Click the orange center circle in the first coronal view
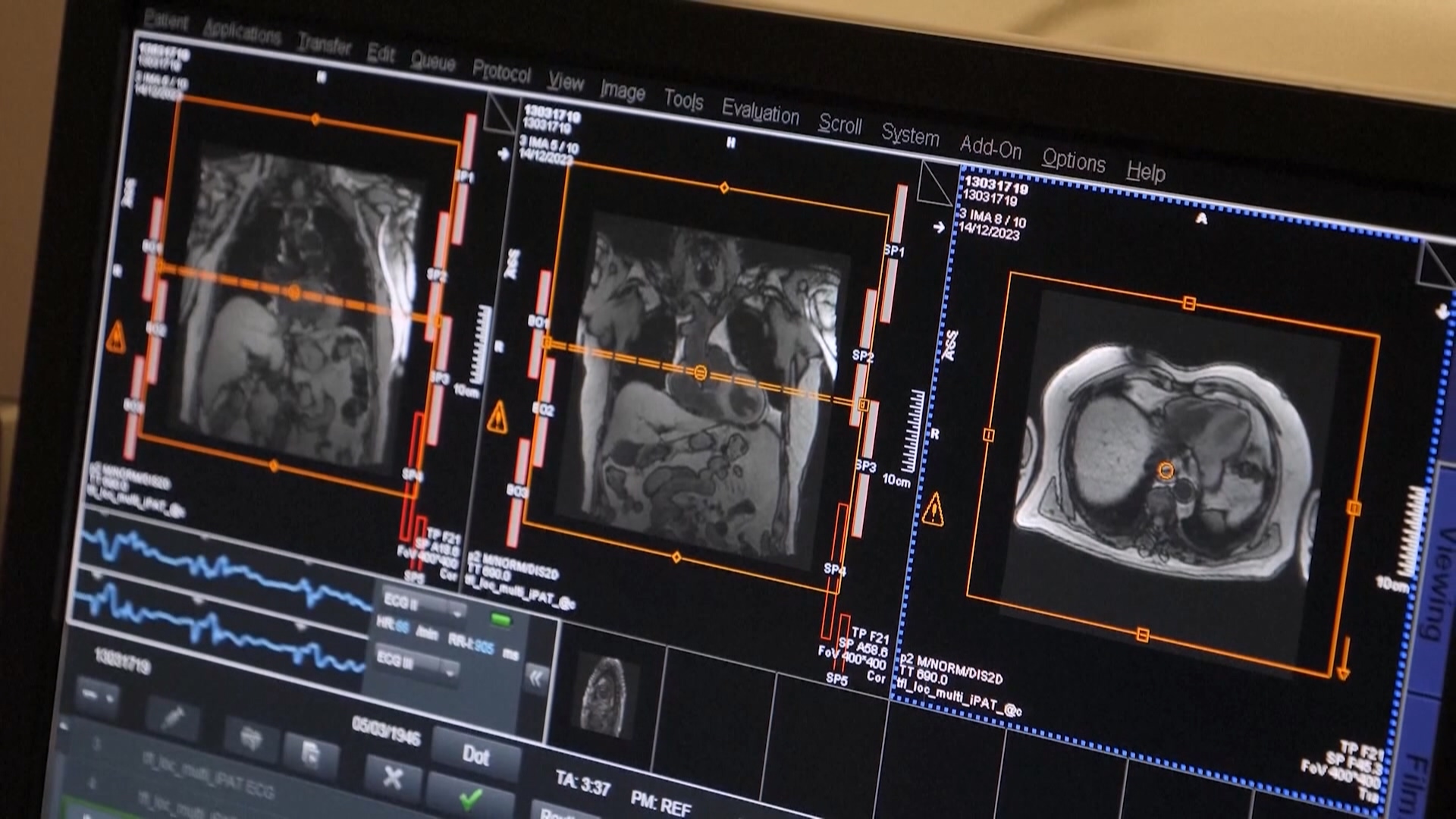The width and height of the screenshot is (1456, 819). tap(294, 292)
